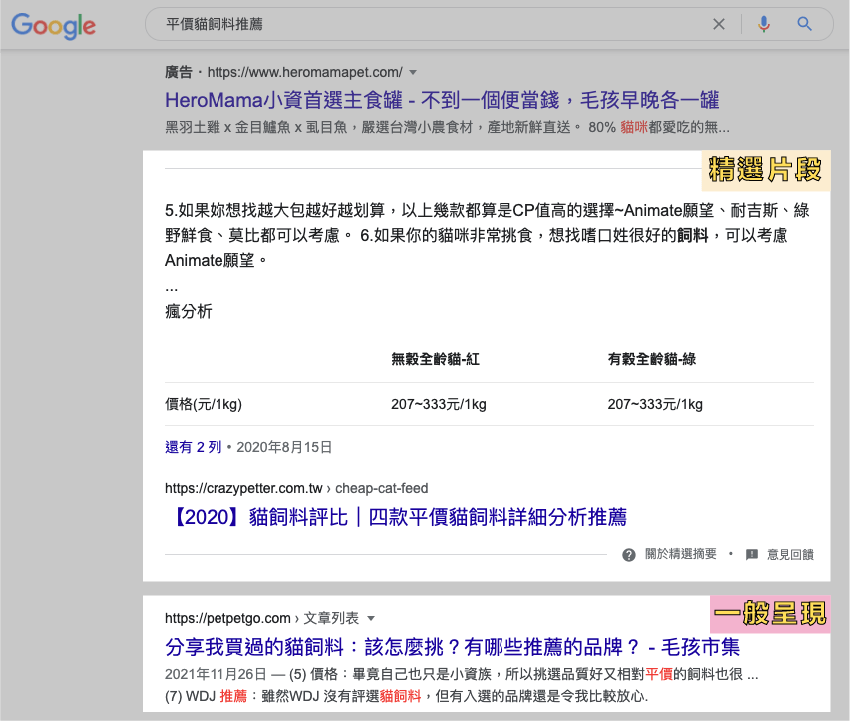This screenshot has width=850, height=721.
Task: Expand the dropdown arrow next to petpetgo.com 文章列表
Action: (x=371, y=619)
